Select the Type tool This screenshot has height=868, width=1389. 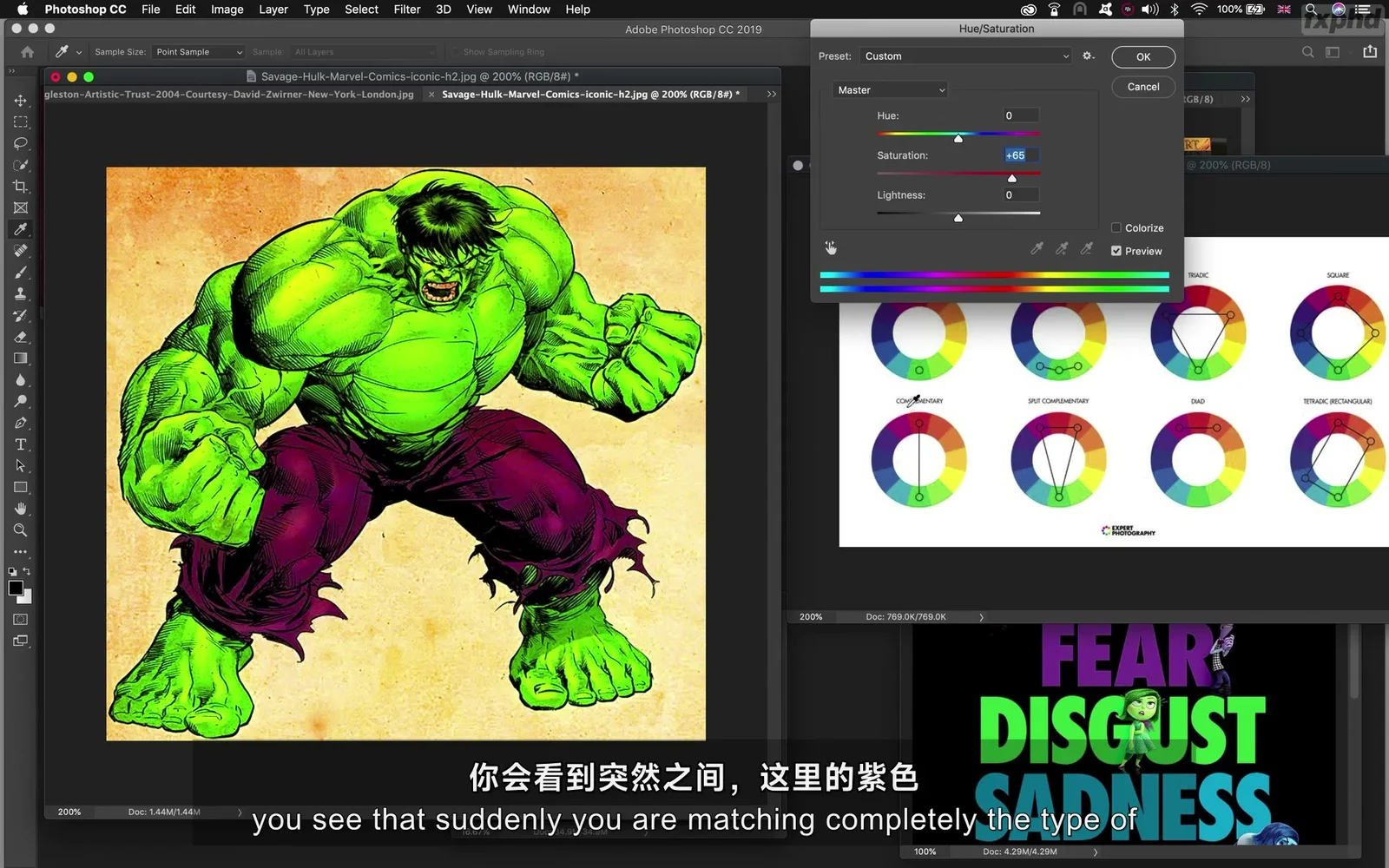21,444
